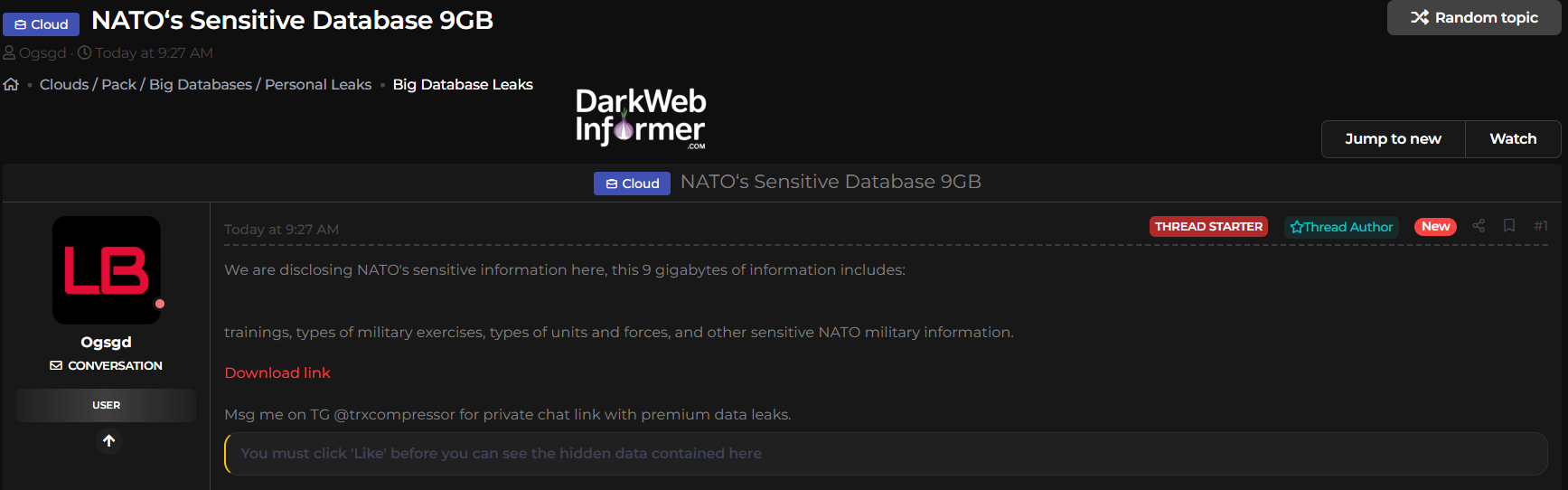Open the DarkWeb Informer logo
Viewport: 1568px width, 490px height.
[x=641, y=118]
